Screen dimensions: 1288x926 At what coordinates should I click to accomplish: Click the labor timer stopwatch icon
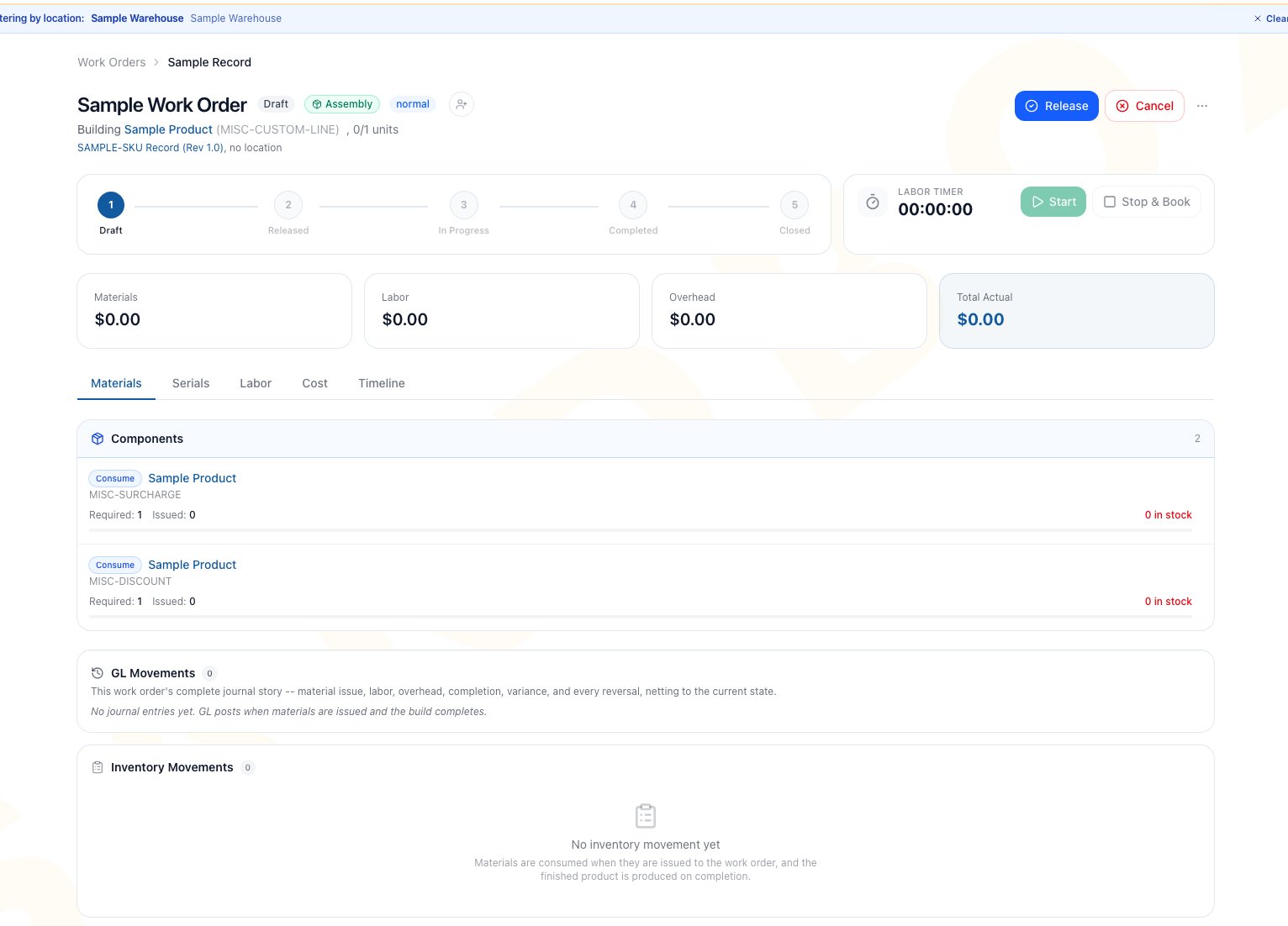point(873,202)
